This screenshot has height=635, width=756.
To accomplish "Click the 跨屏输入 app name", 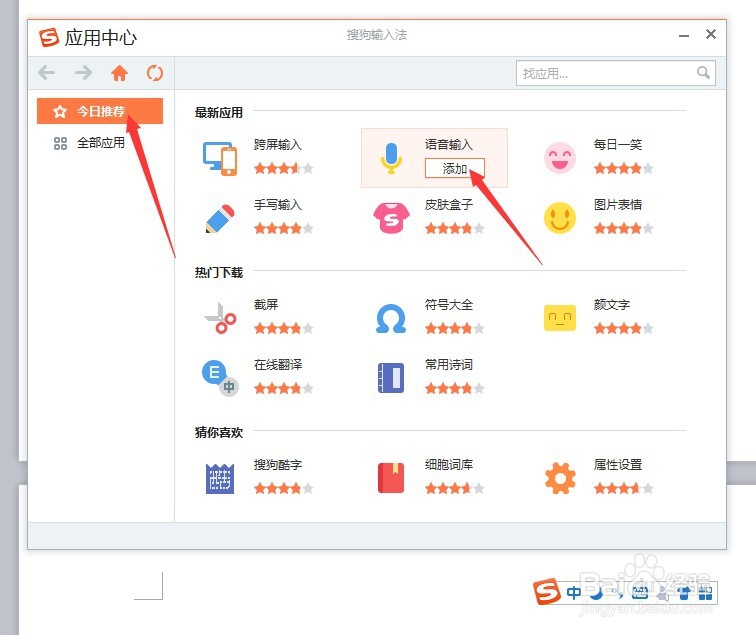I will click(x=278, y=145).
